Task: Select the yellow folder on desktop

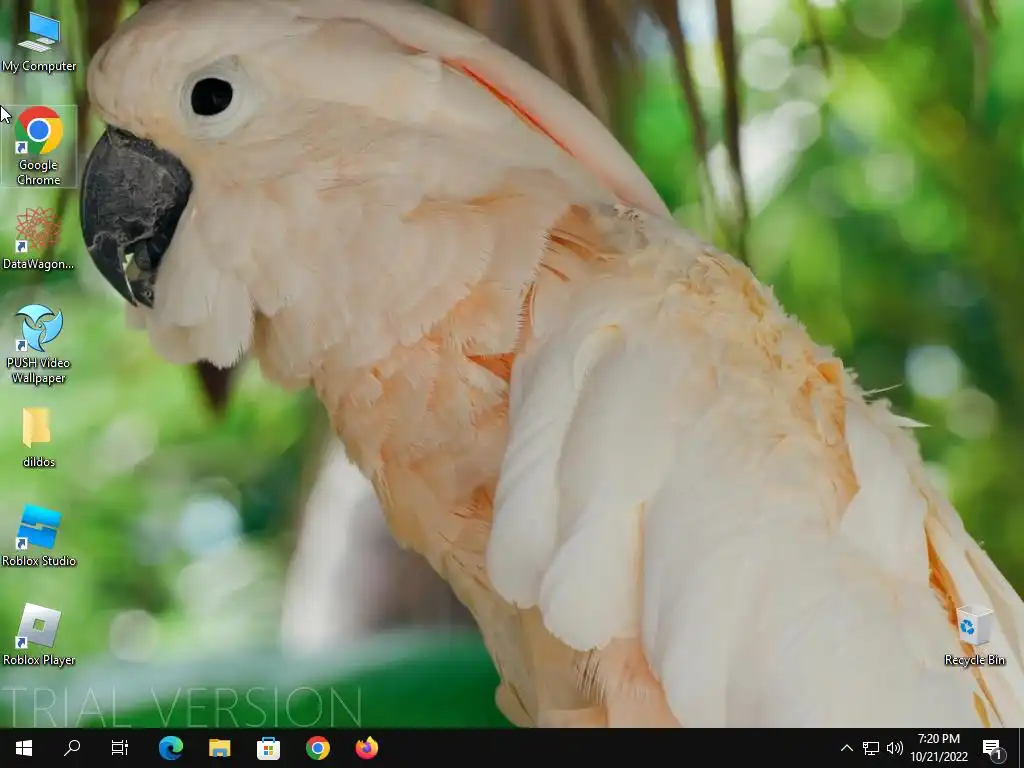Action: coord(39,438)
